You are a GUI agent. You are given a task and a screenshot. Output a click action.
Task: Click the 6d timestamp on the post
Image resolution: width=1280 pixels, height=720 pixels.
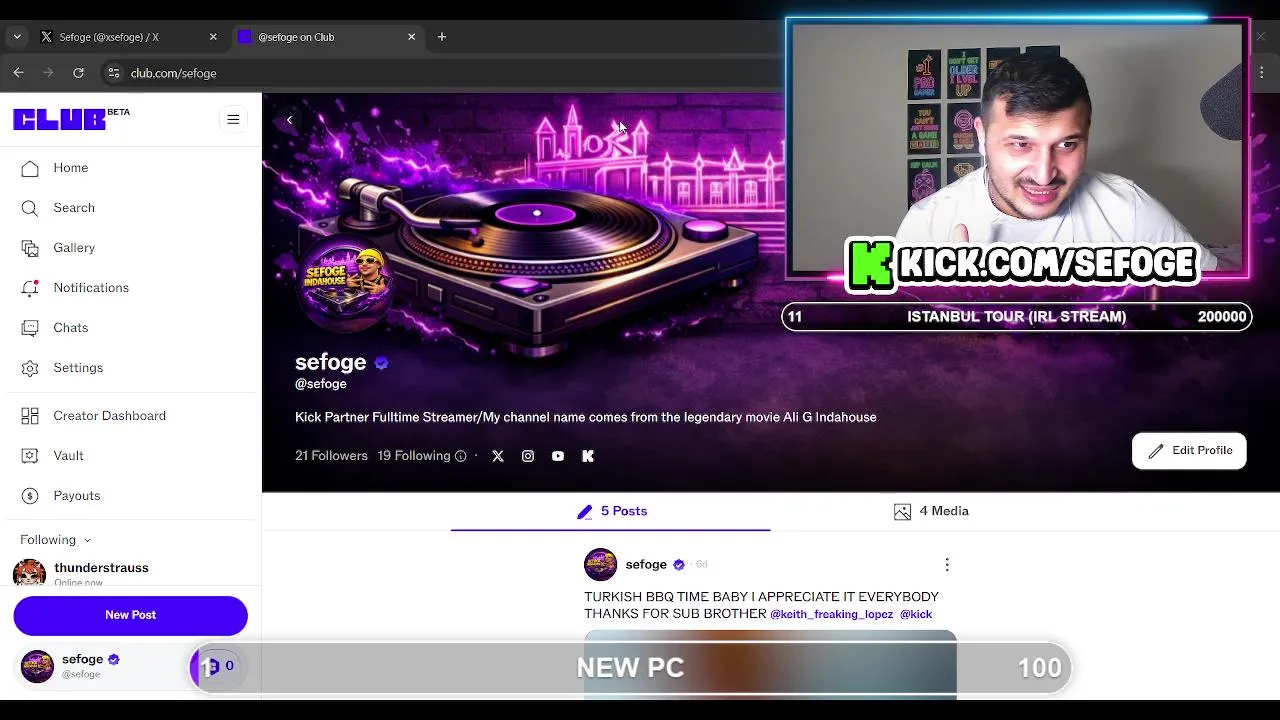(701, 565)
